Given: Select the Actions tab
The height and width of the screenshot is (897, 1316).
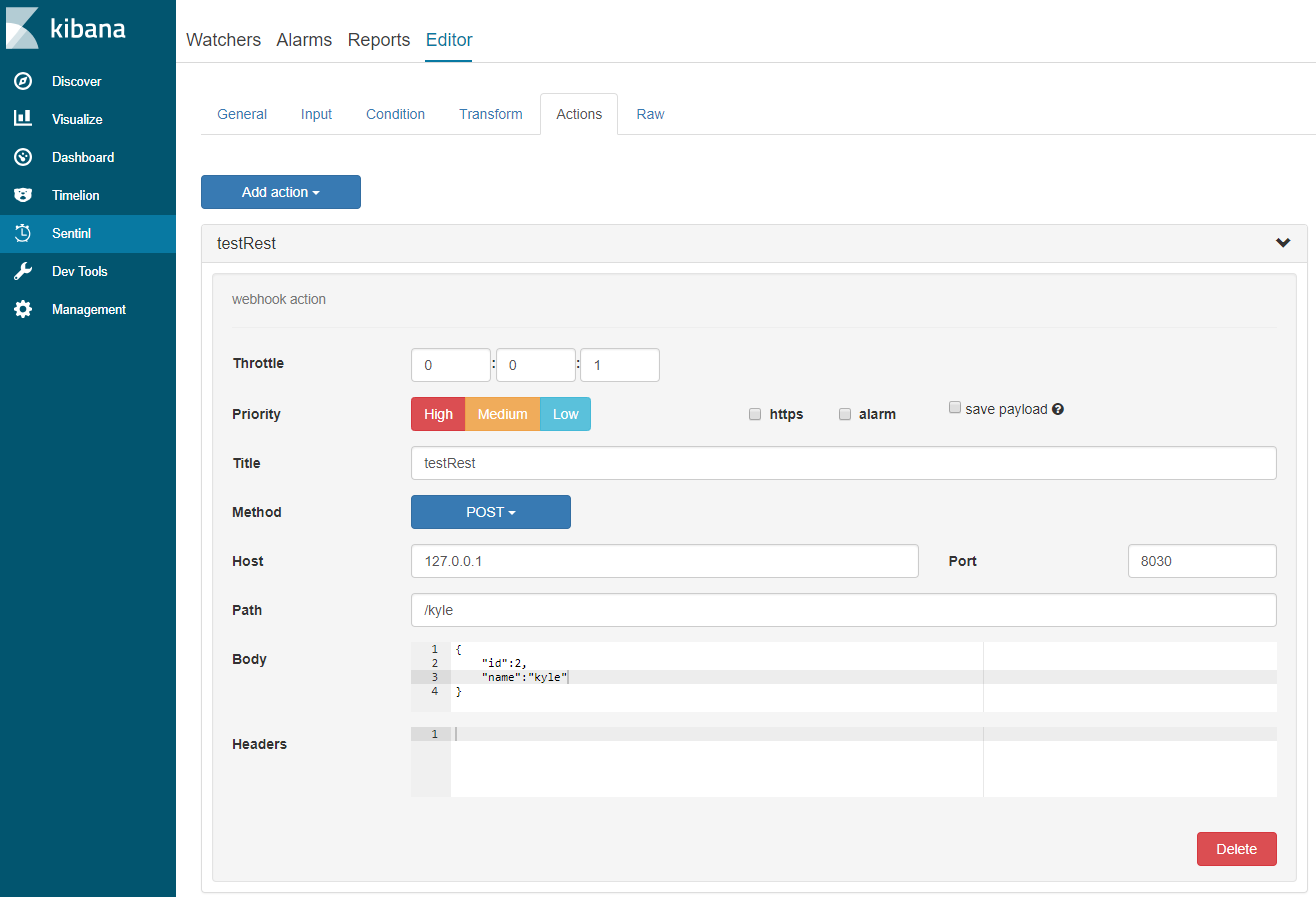Looking at the screenshot, I should point(579,114).
